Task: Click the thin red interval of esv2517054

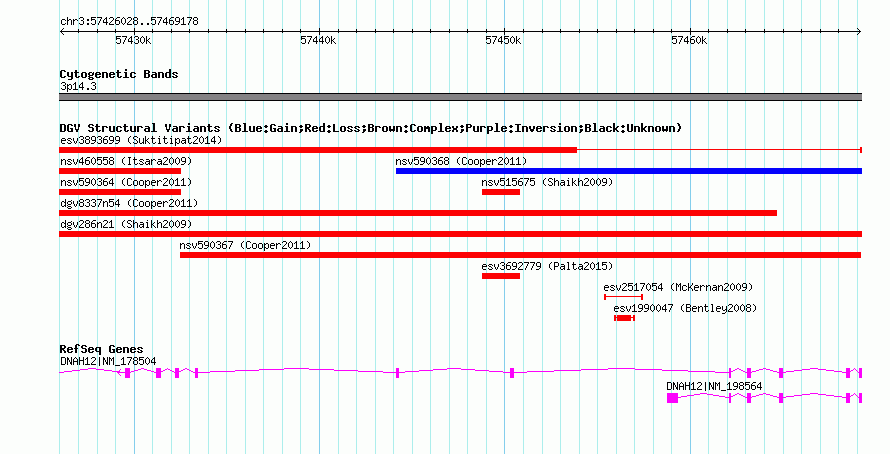Action: pyautogui.click(x=623, y=297)
